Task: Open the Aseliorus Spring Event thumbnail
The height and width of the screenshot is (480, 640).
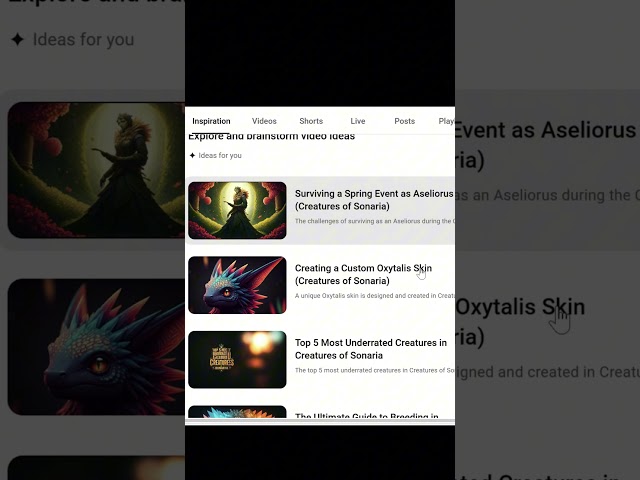Action: click(237, 210)
